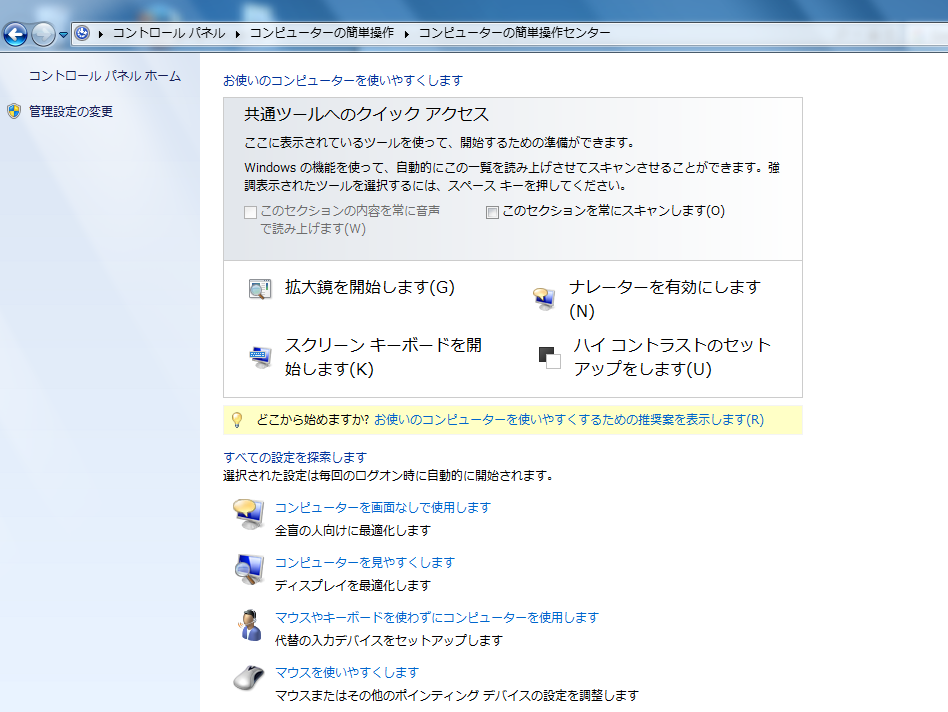This screenshot has height=712, width=948.
Task: Select コンピューターの簡単操作センター breadcrumb item
Action: point(513,33)
